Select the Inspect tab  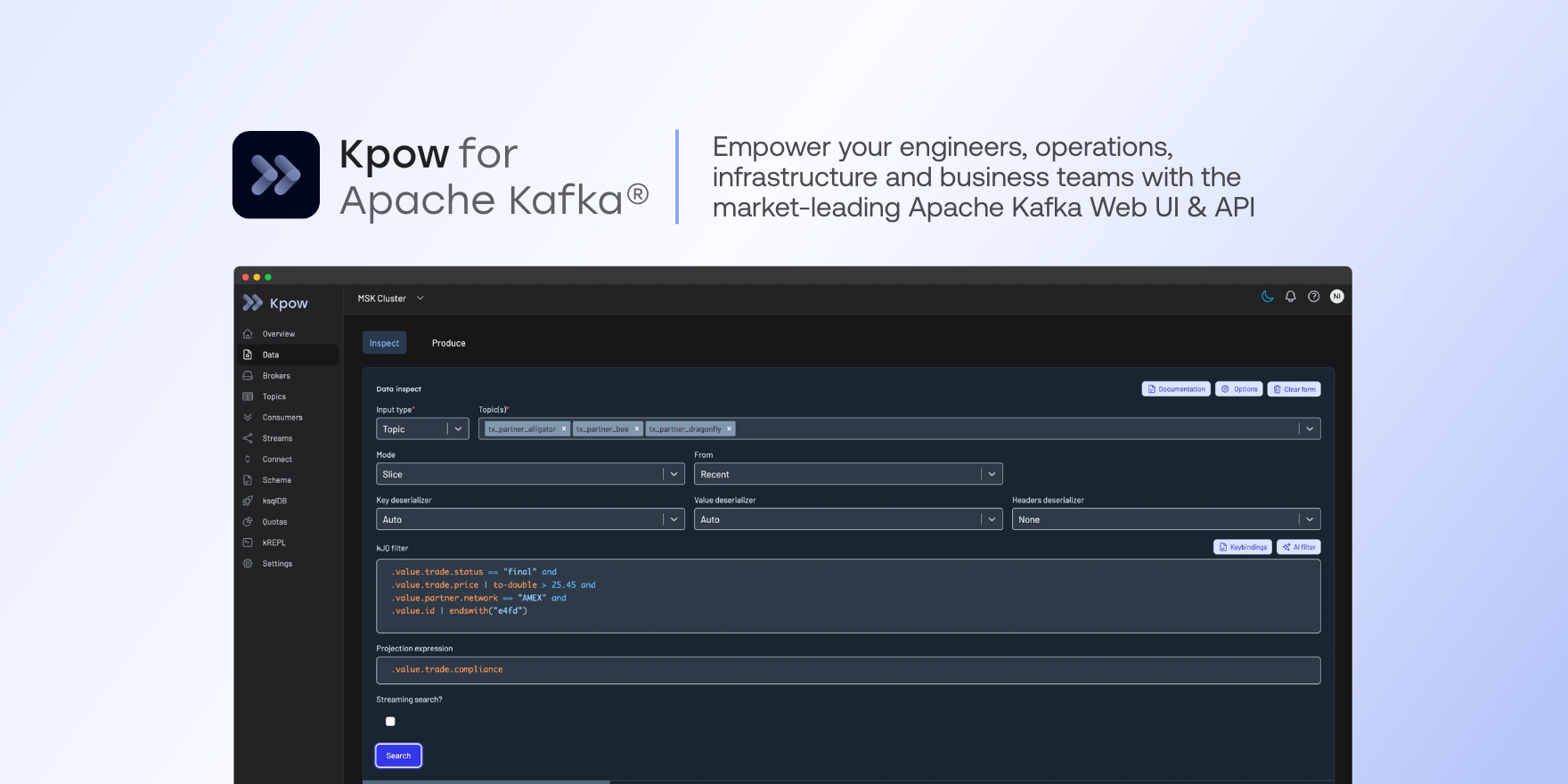384,343
